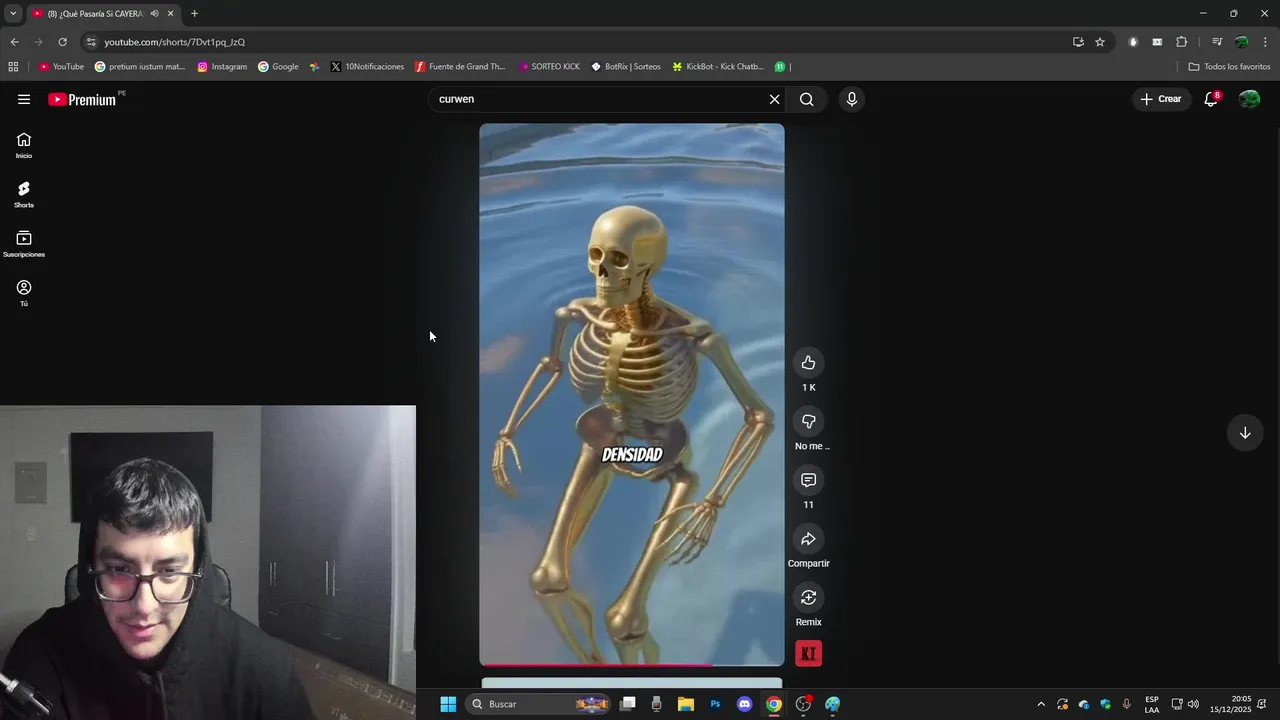Image resolution: width=1280 pixels, height=720 pixels.
Task: Open the Instagram bookmark
Action: pos(222,67)
